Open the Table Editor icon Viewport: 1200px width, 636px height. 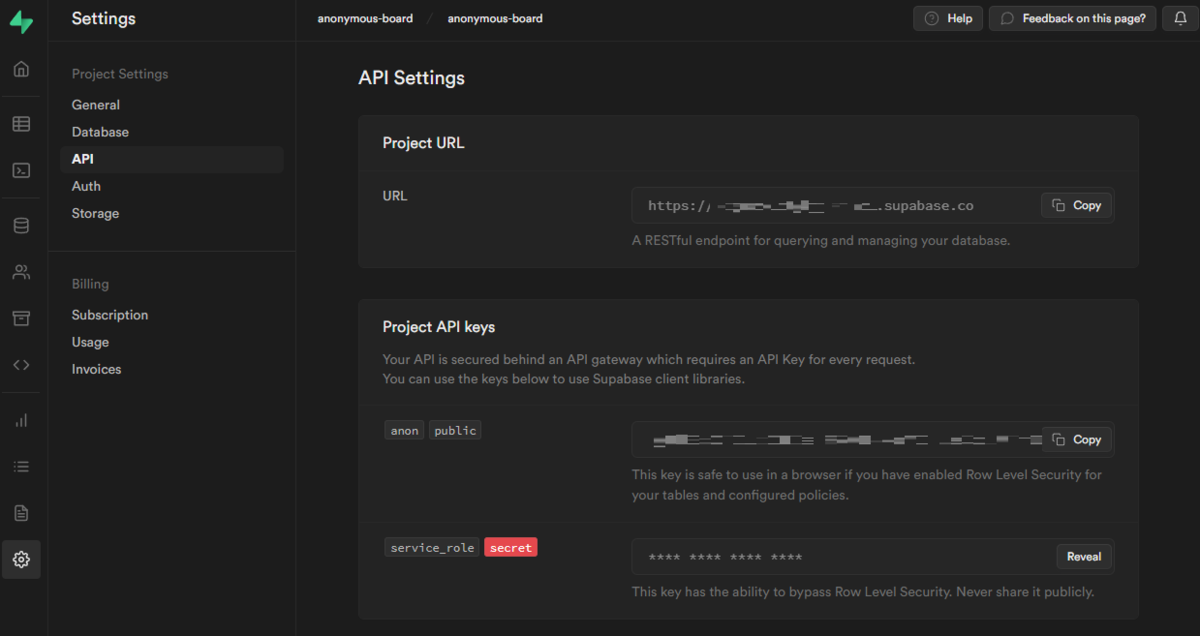click(21, 124)
